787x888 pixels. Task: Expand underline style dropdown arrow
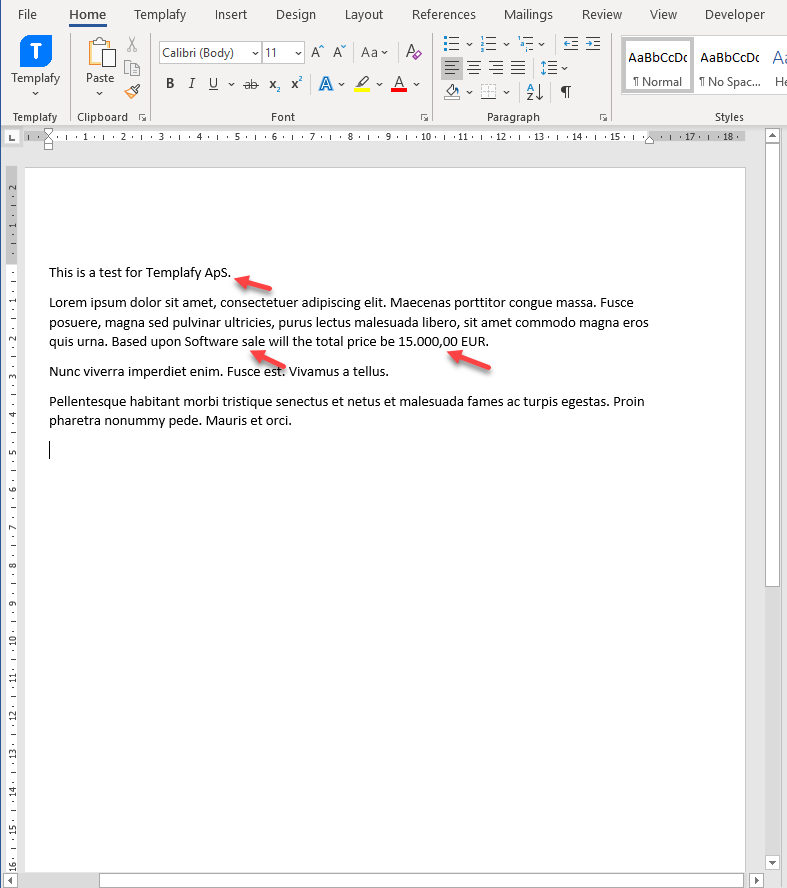[x=231, y=84]
